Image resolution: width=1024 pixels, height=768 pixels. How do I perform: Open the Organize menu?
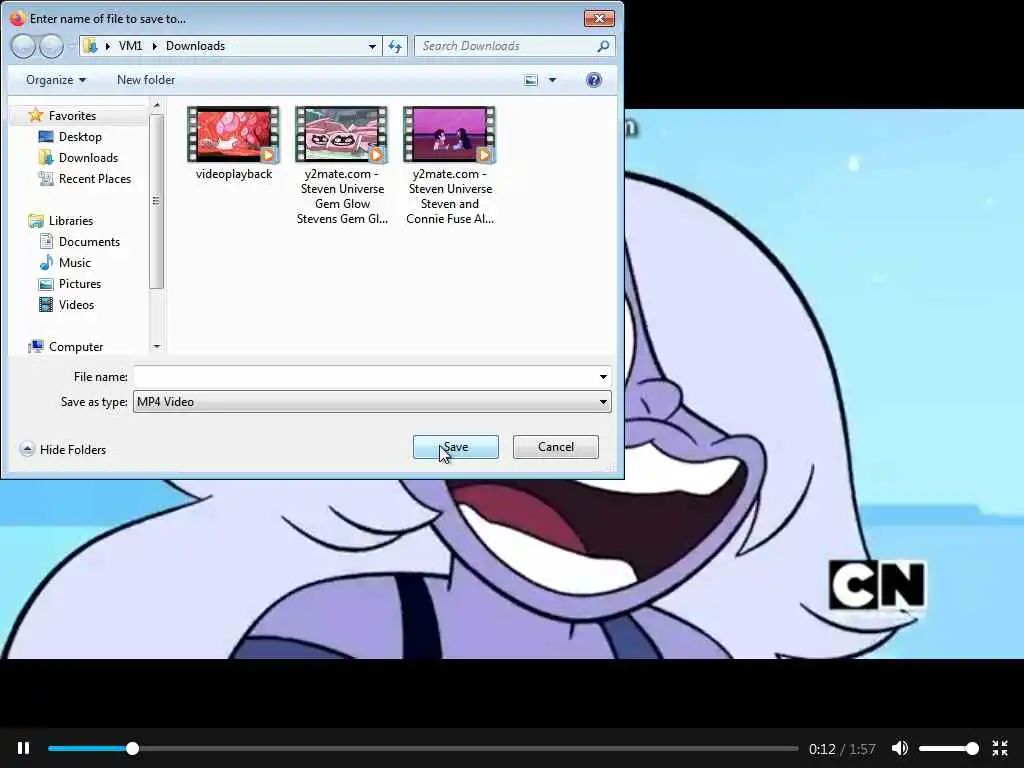pyautogui.click(x=56, y=80)
